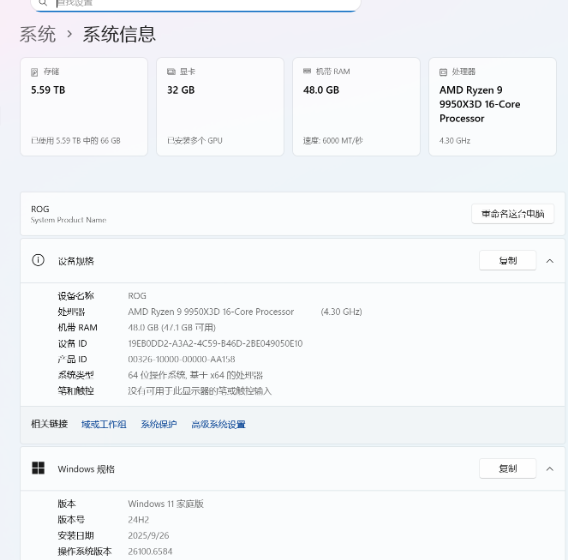
Task: Click the device name value ROG
Action: point(137,296)
